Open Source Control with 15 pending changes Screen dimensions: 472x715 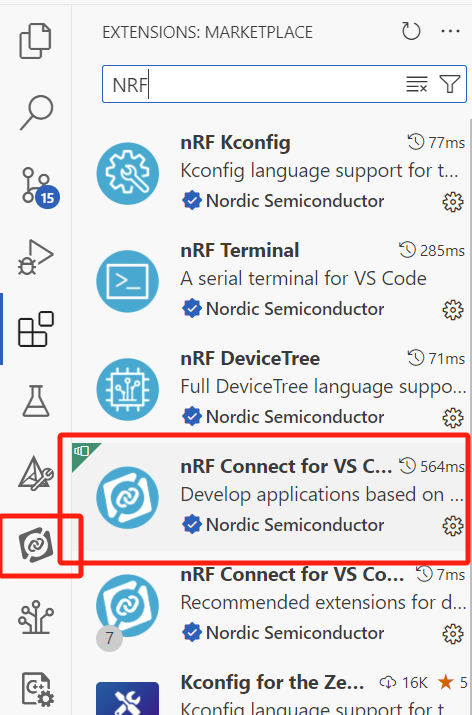coord(38,187)
